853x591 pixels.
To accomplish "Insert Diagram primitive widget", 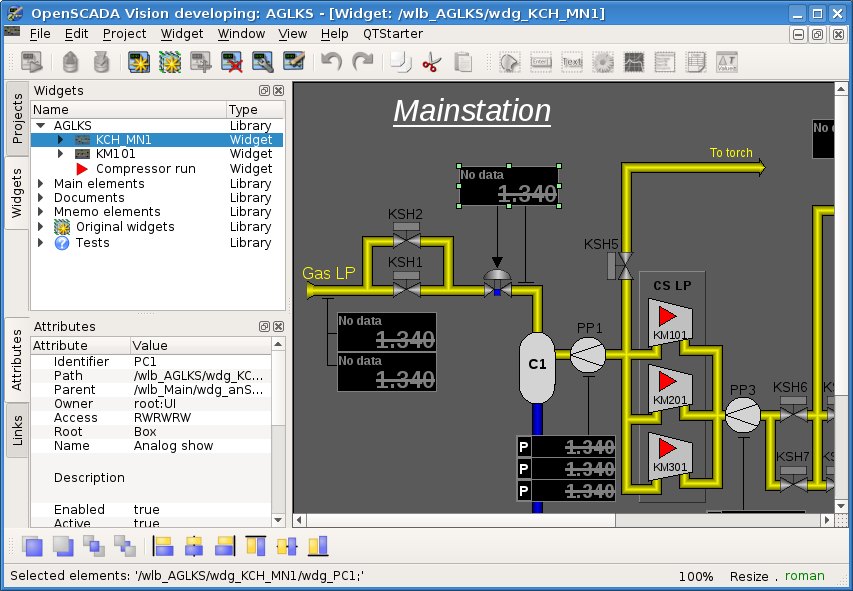I will (634, 62).
